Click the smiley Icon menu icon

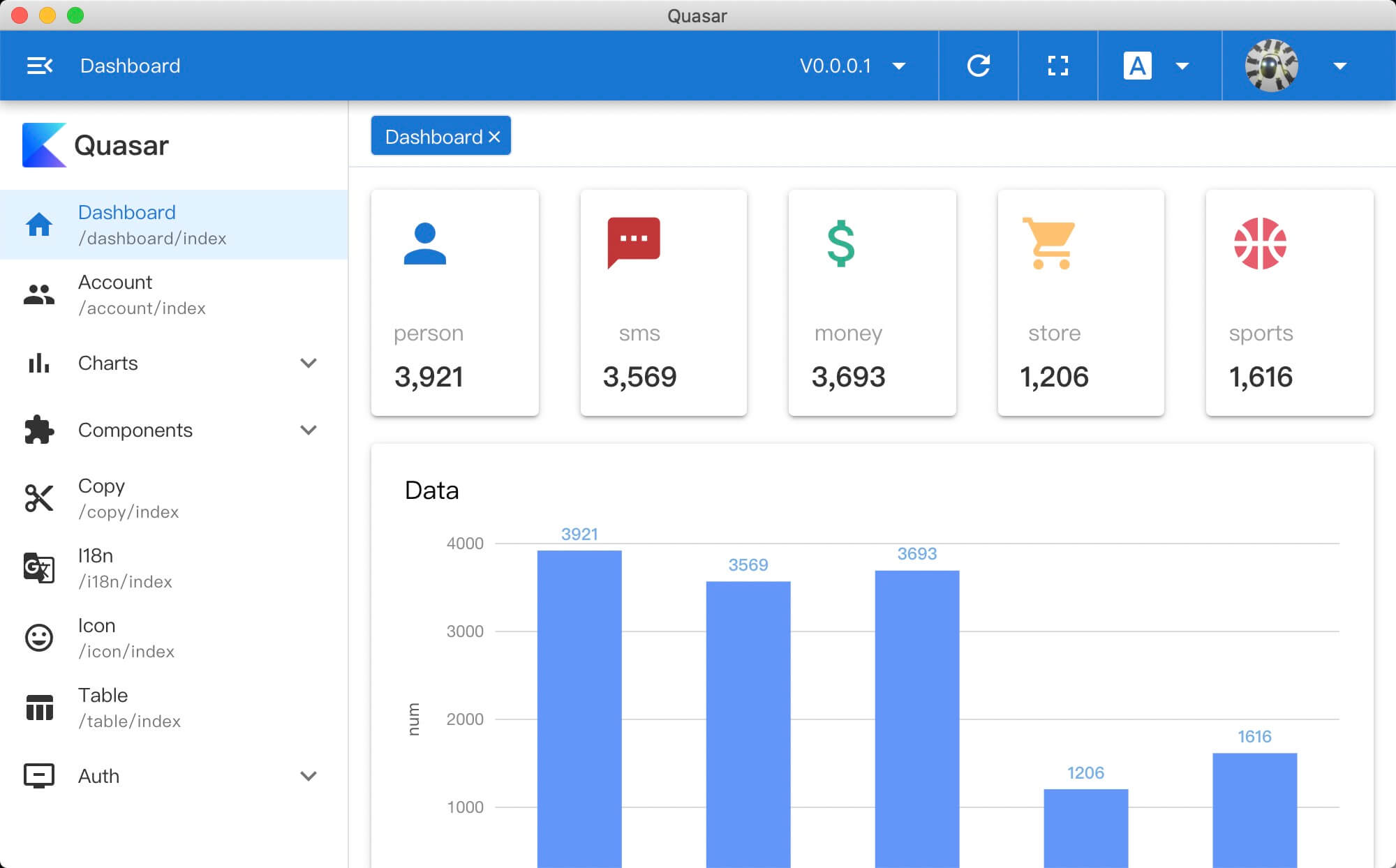[x=39, y=638]
